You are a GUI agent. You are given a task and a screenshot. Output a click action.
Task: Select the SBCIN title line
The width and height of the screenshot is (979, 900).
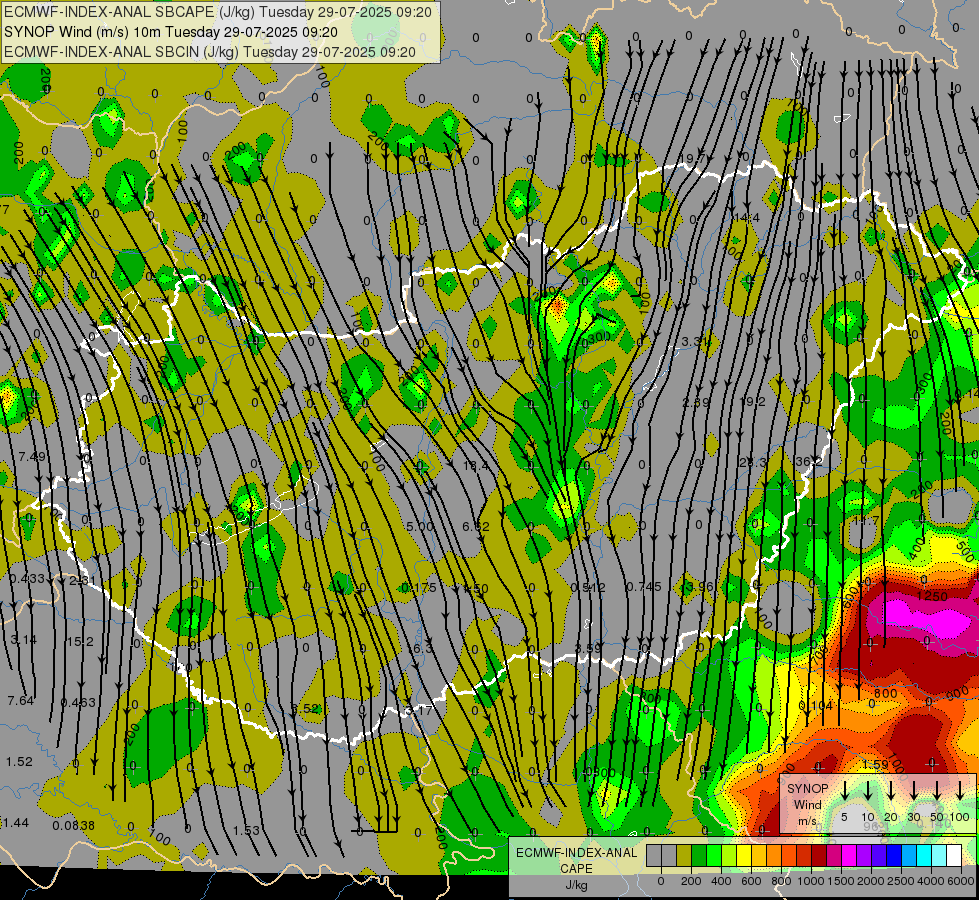210,52
